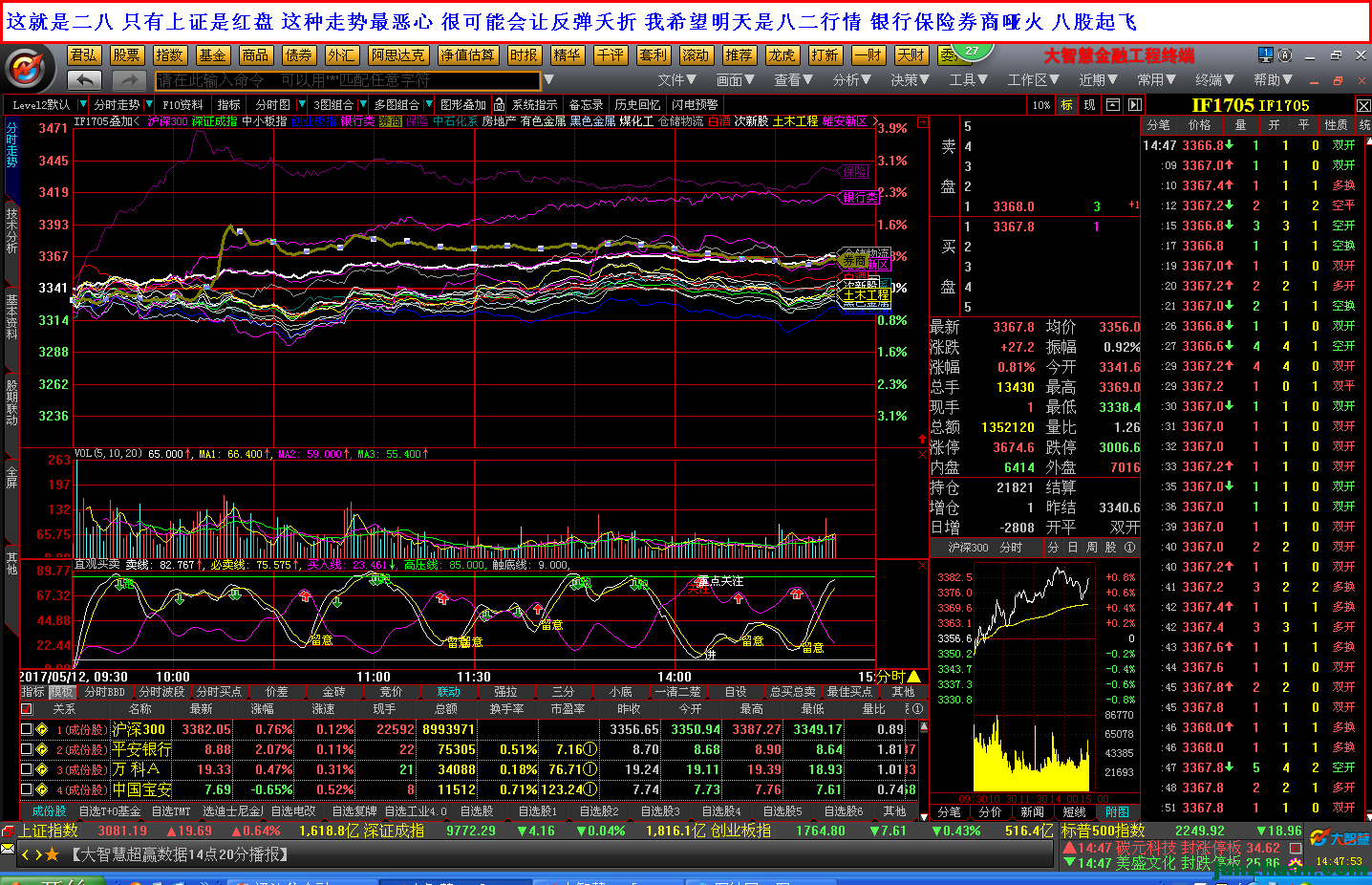Click the red stacked-windows icon beside 上证指数
This screenshot has height=885, width=1372.
point(9,831)
